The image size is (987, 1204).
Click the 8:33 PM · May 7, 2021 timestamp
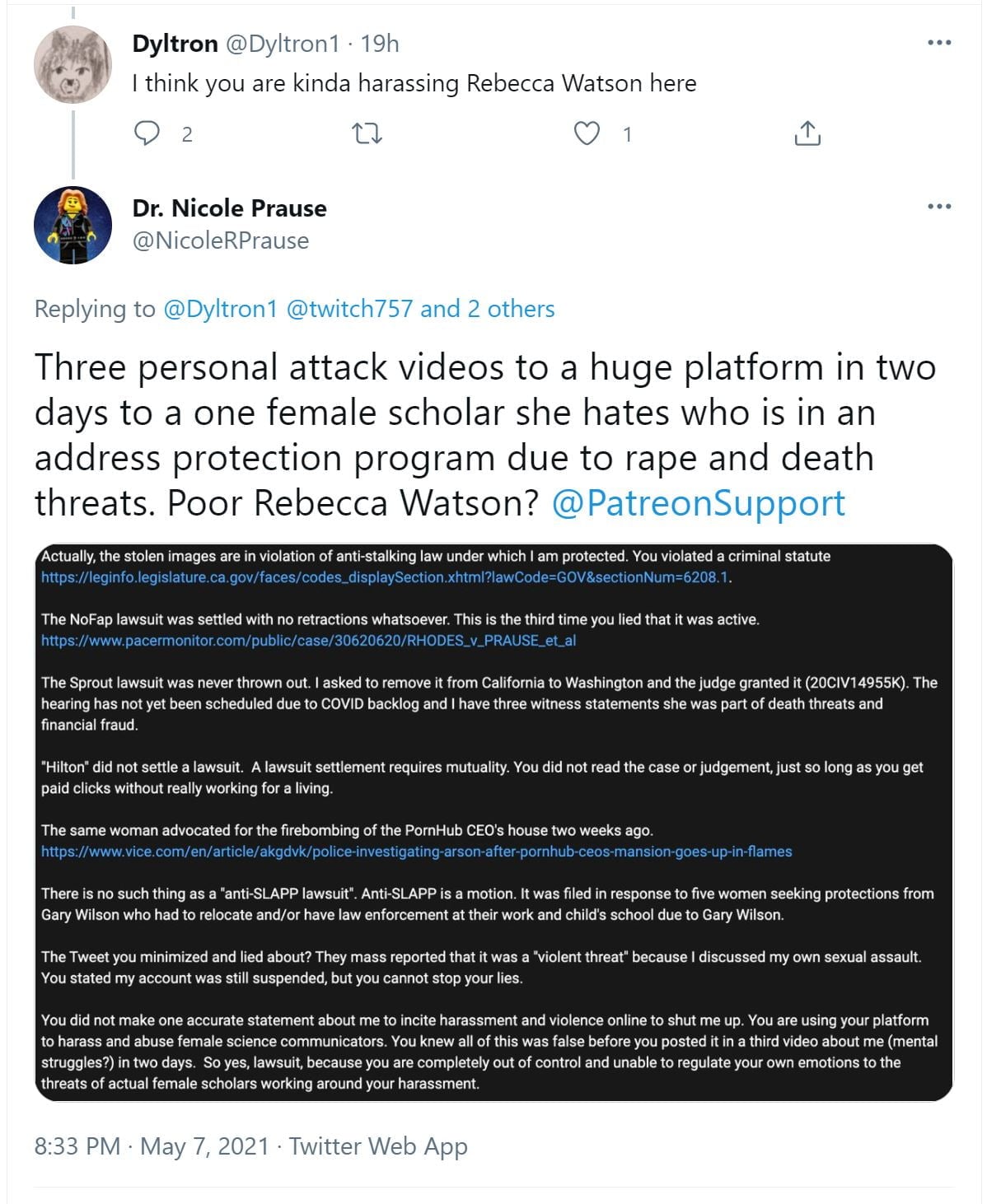coord(152,1146)
